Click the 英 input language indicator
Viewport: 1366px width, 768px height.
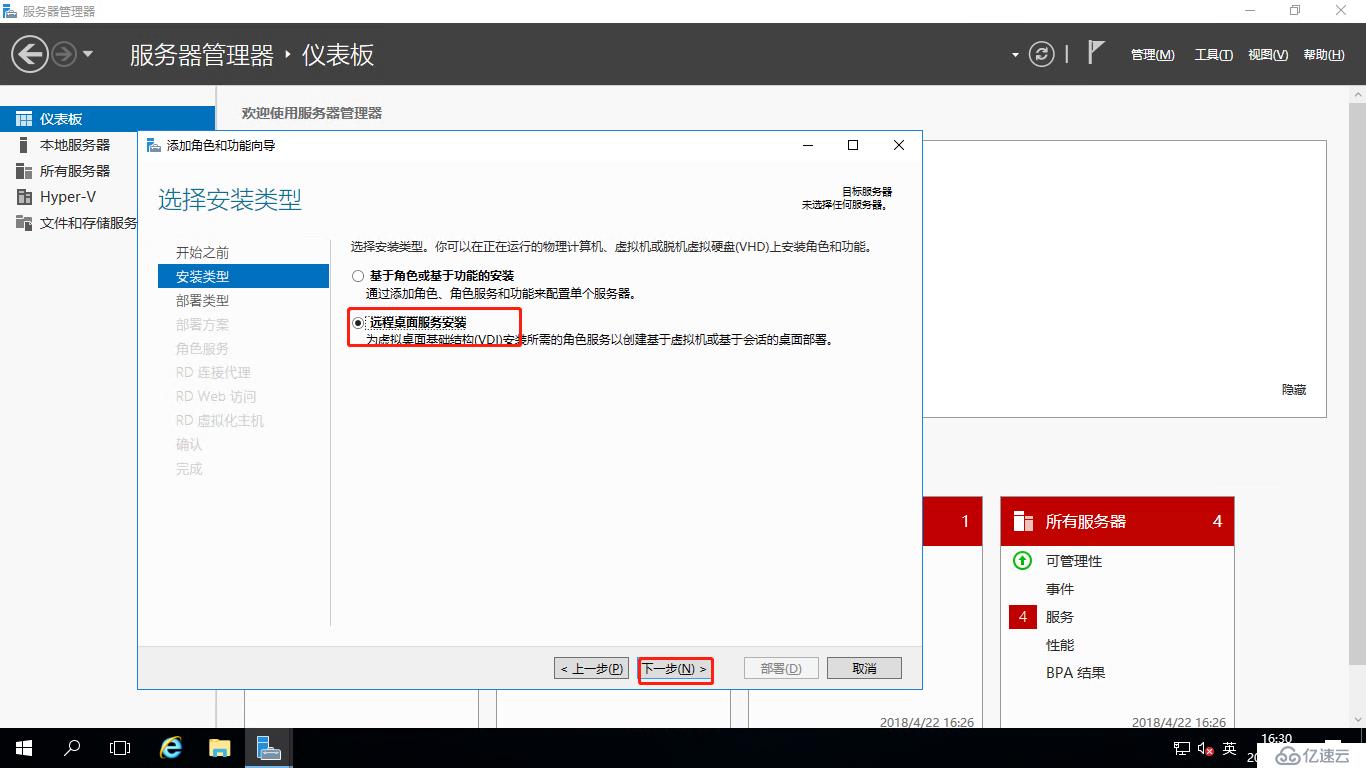click(1229, 749)
